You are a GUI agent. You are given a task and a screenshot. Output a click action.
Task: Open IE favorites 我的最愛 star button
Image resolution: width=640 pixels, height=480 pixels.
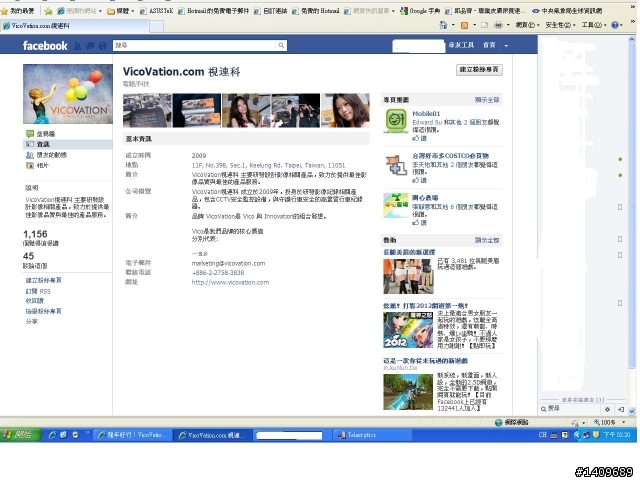tap(18, 11)
